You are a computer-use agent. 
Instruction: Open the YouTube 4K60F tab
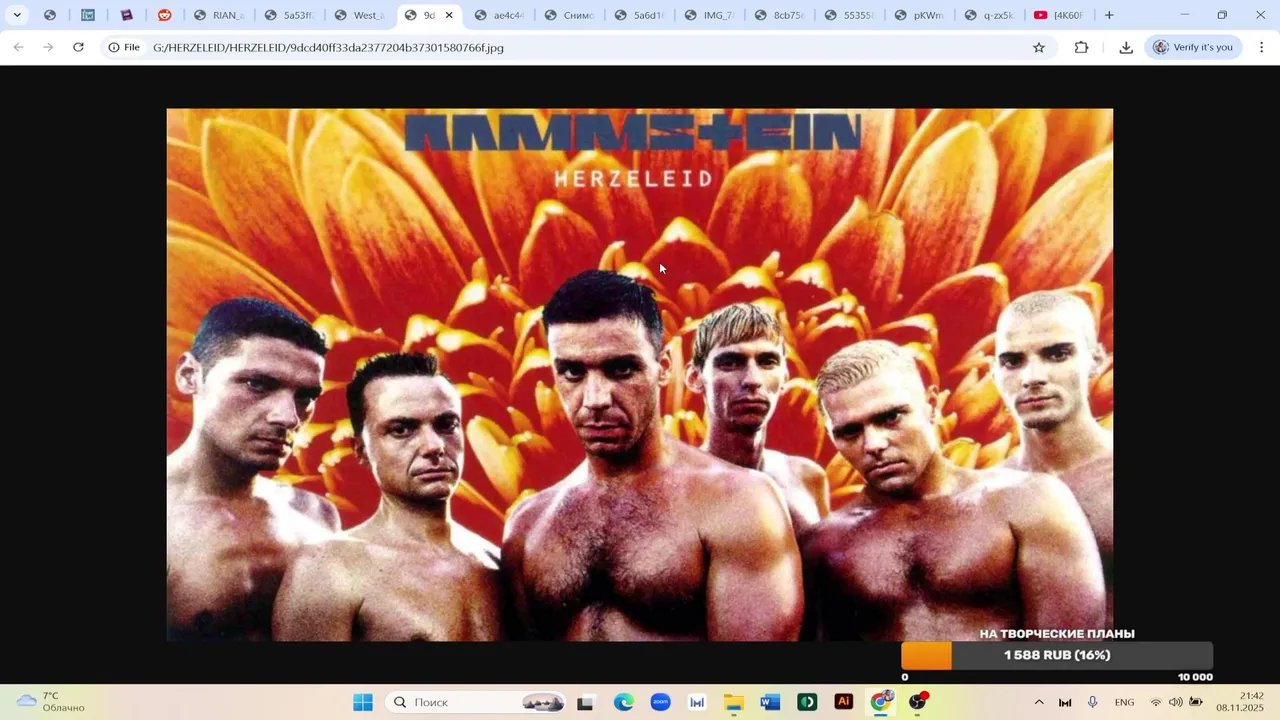point(1061,15)
